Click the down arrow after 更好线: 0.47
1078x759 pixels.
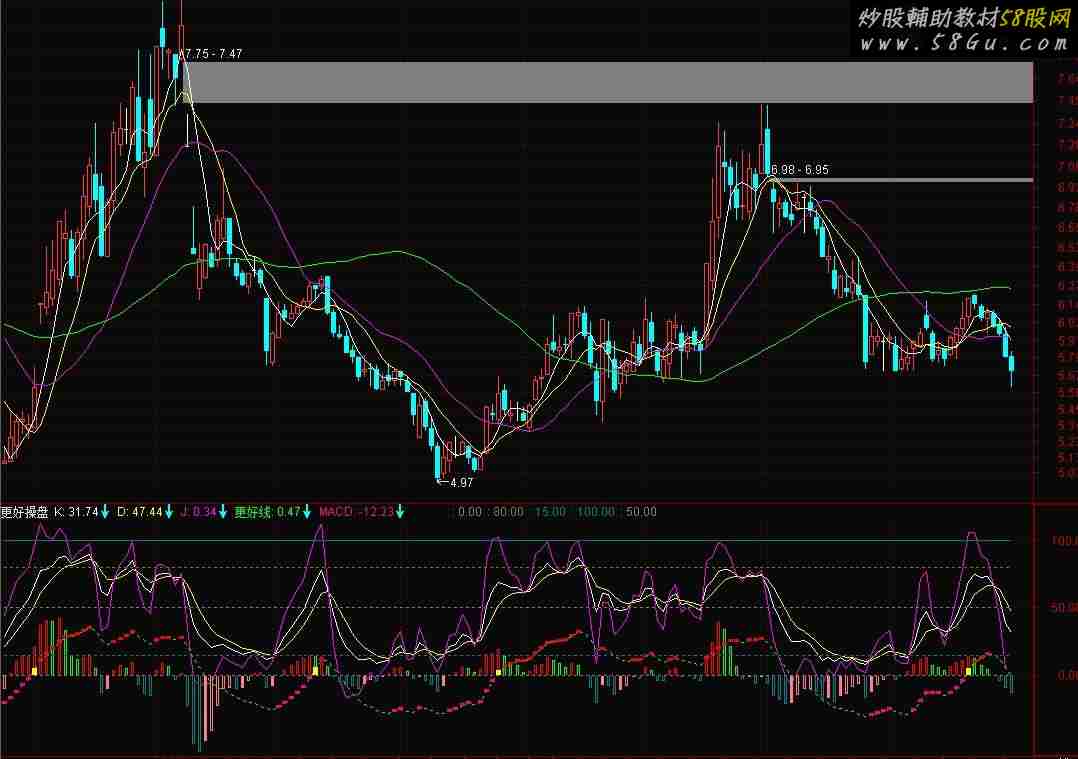click(307, 512)
